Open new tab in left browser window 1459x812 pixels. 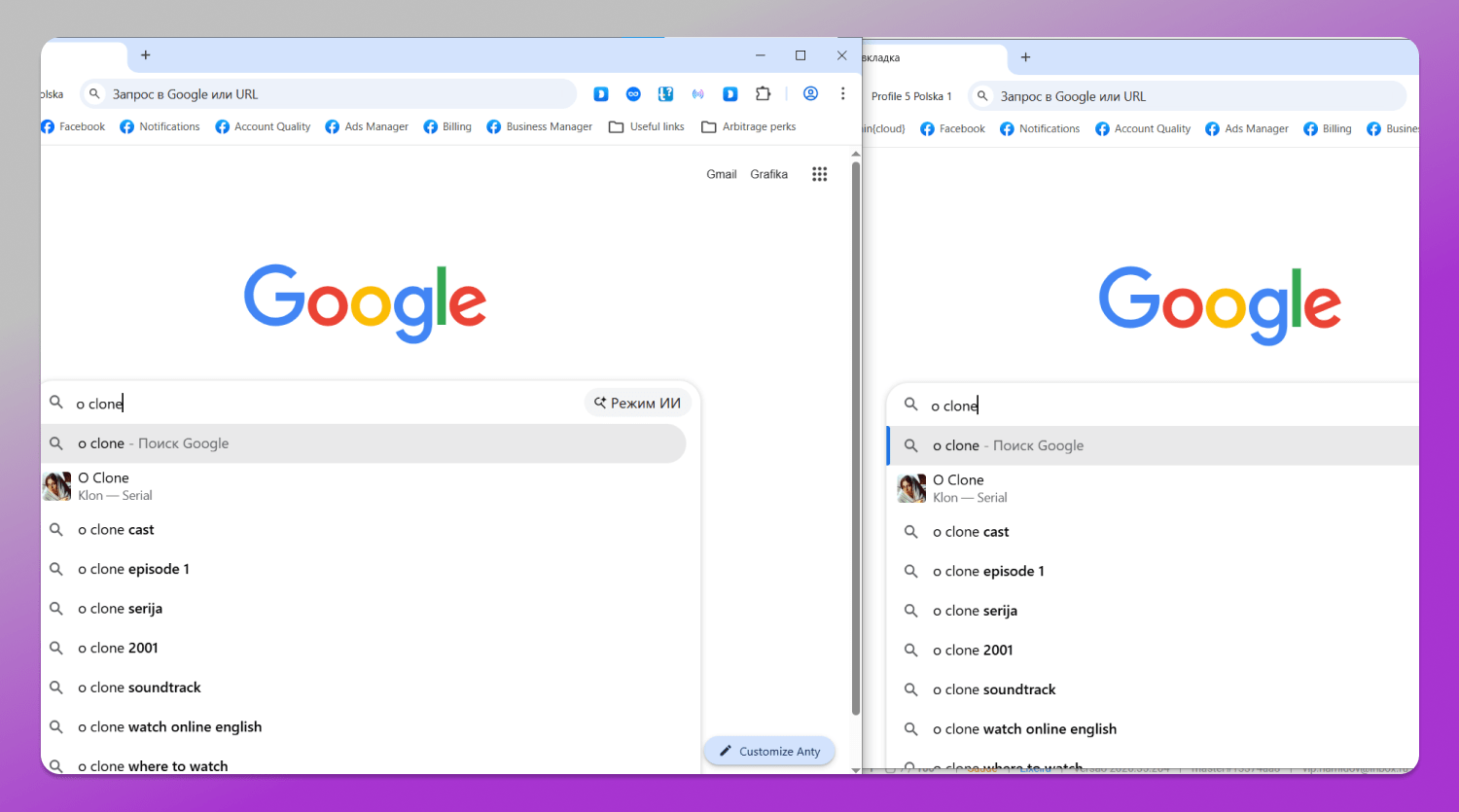pos(146,55)
